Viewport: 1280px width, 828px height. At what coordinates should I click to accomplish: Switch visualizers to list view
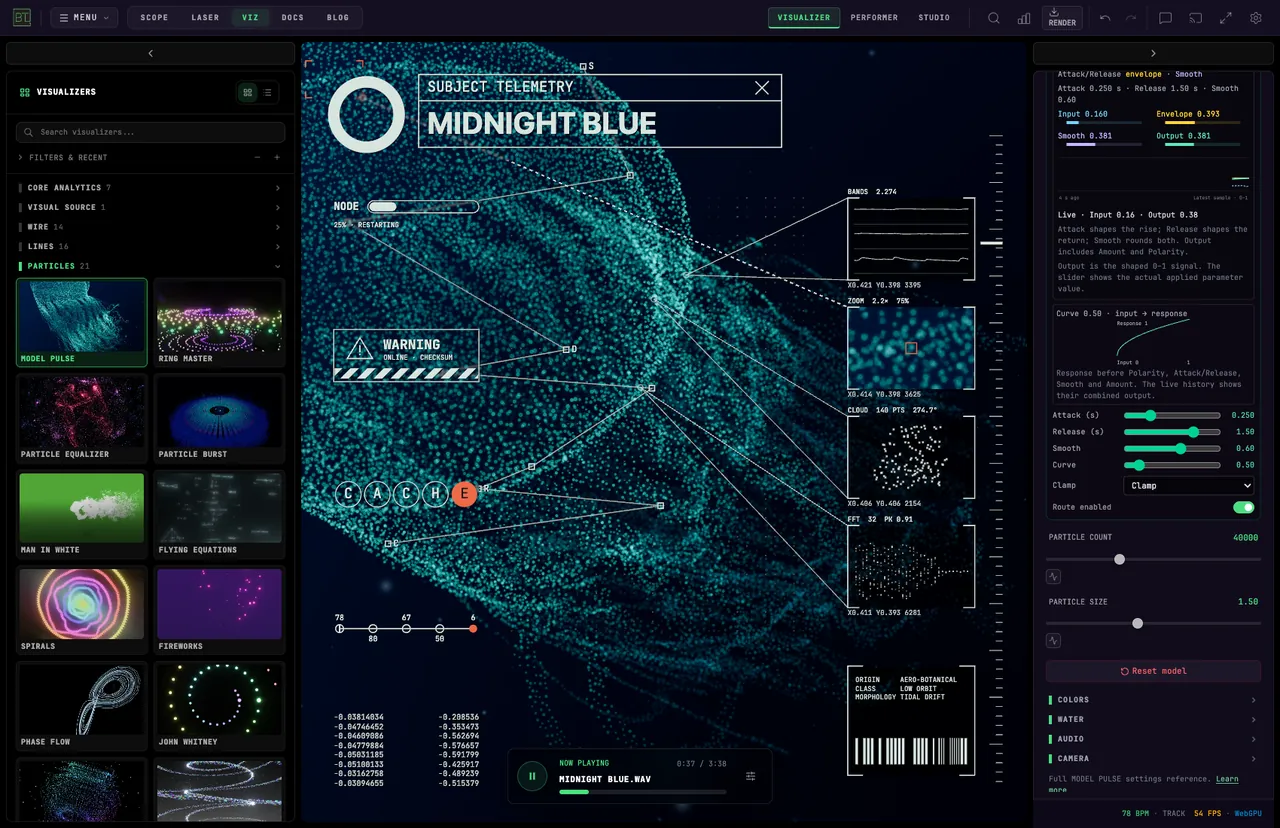coord(268,92)
